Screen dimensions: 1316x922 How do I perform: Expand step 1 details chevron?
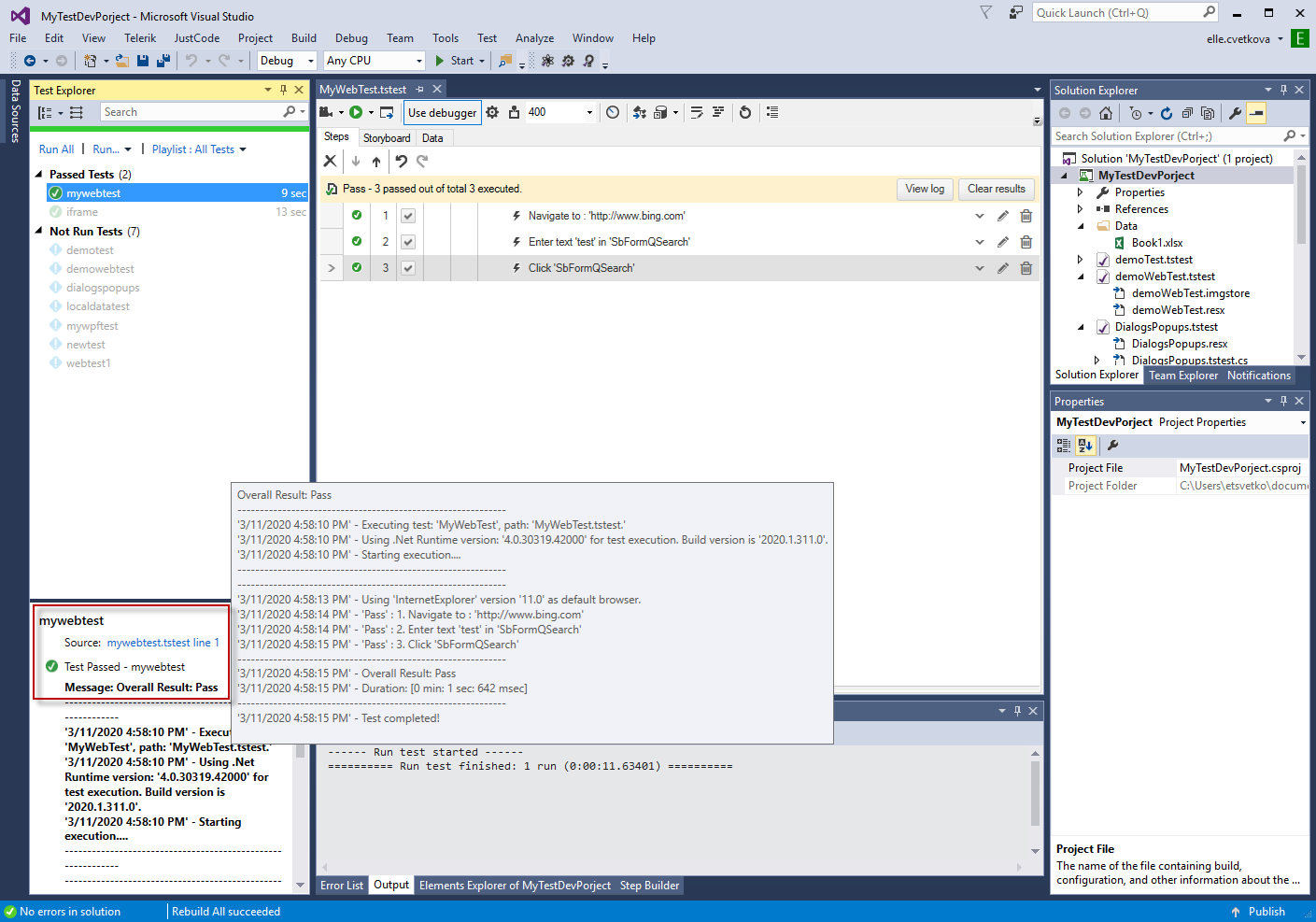point(980,216)
